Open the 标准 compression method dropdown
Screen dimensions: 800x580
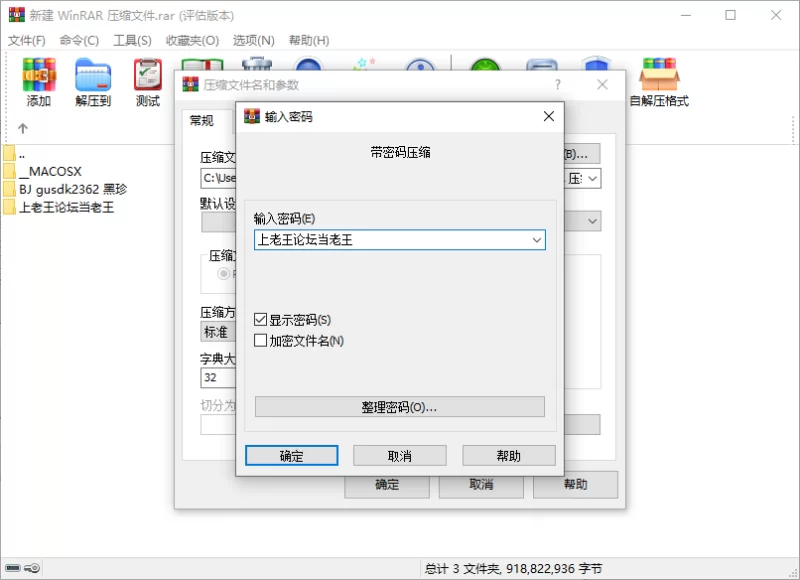pos(218,332)
